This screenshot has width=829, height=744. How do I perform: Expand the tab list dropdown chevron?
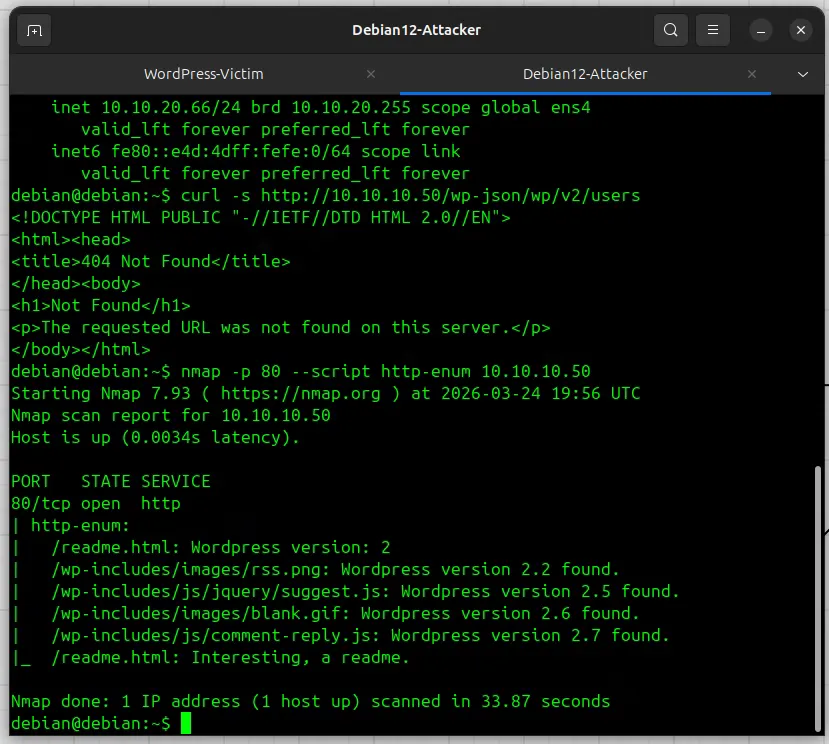click(802, 75)
